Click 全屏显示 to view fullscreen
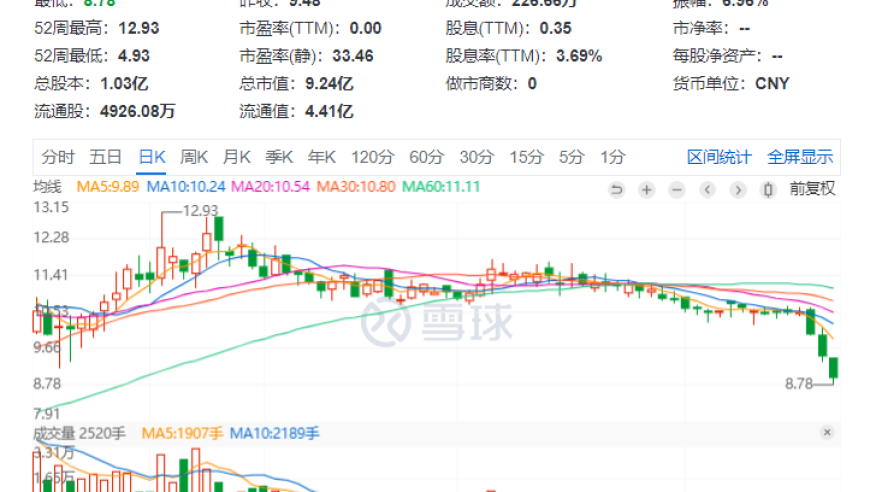 click(800, 157)
